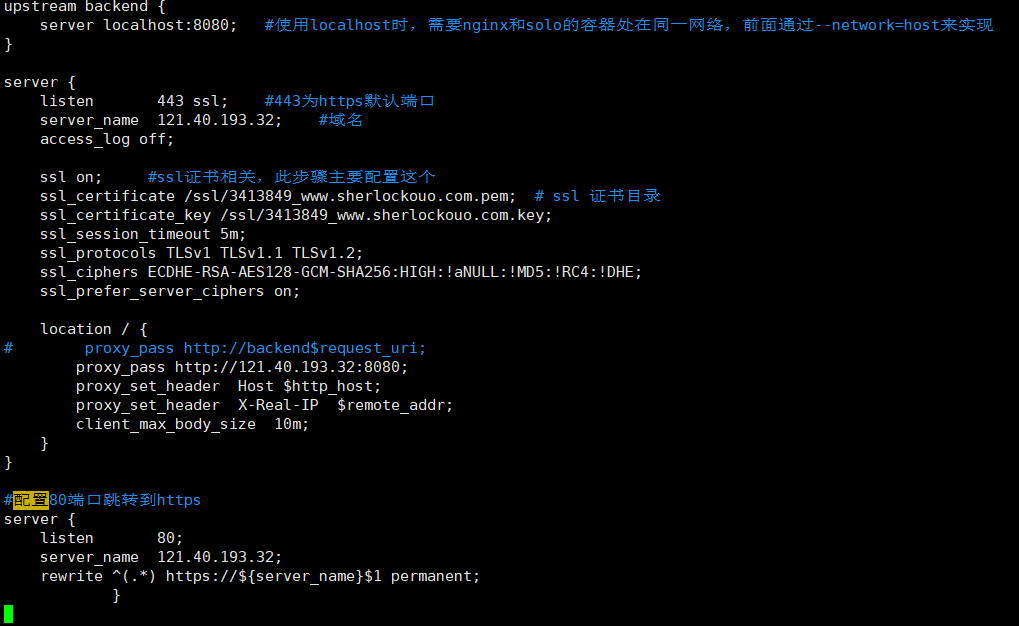Click the 'listen 443 ssl;' directive

[x=134, y=101]
